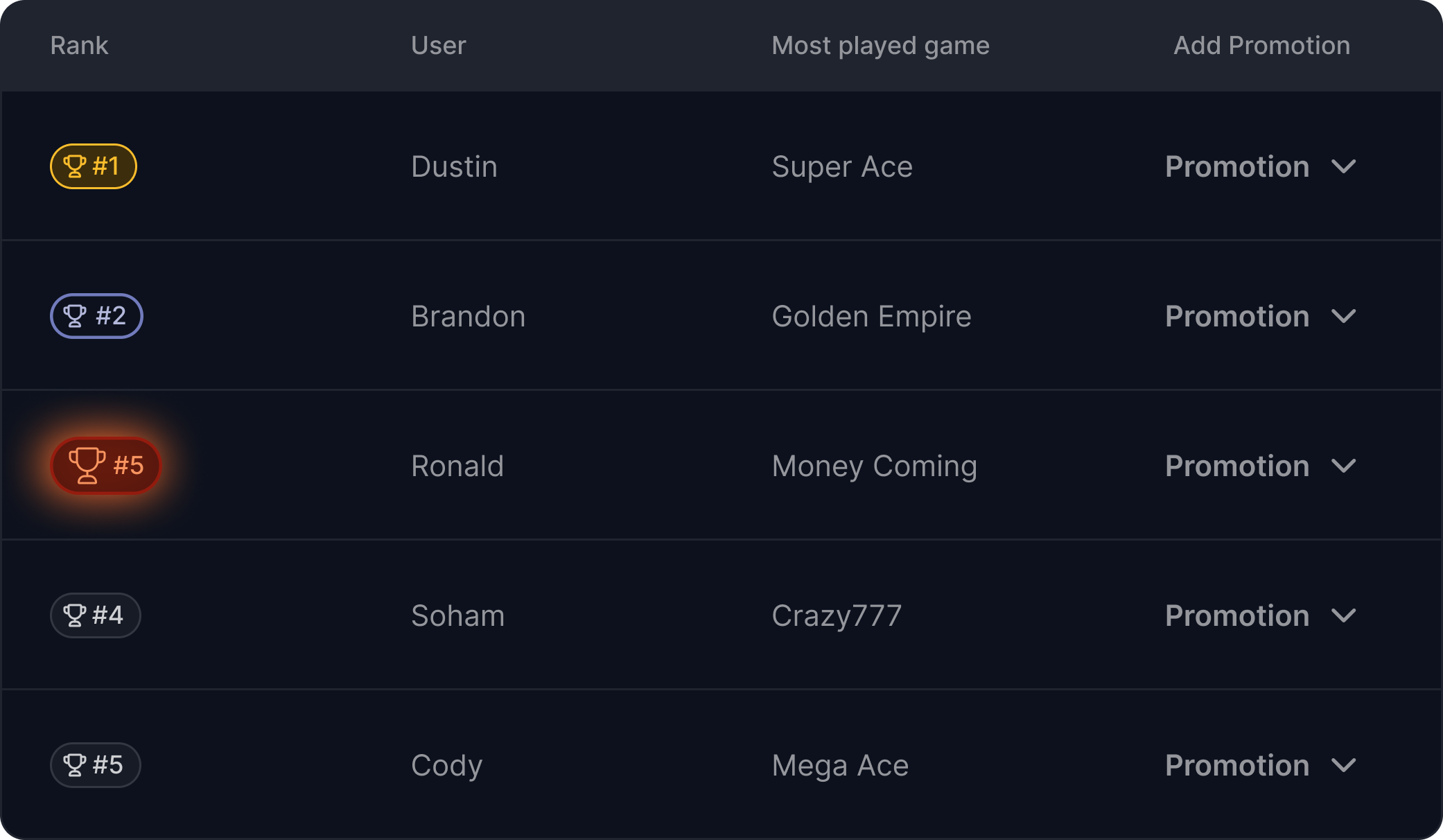Expand Soham's Promotion dropdown chevron
This screenshot has width=1443, height=840.
click(x=1343, y=616)
